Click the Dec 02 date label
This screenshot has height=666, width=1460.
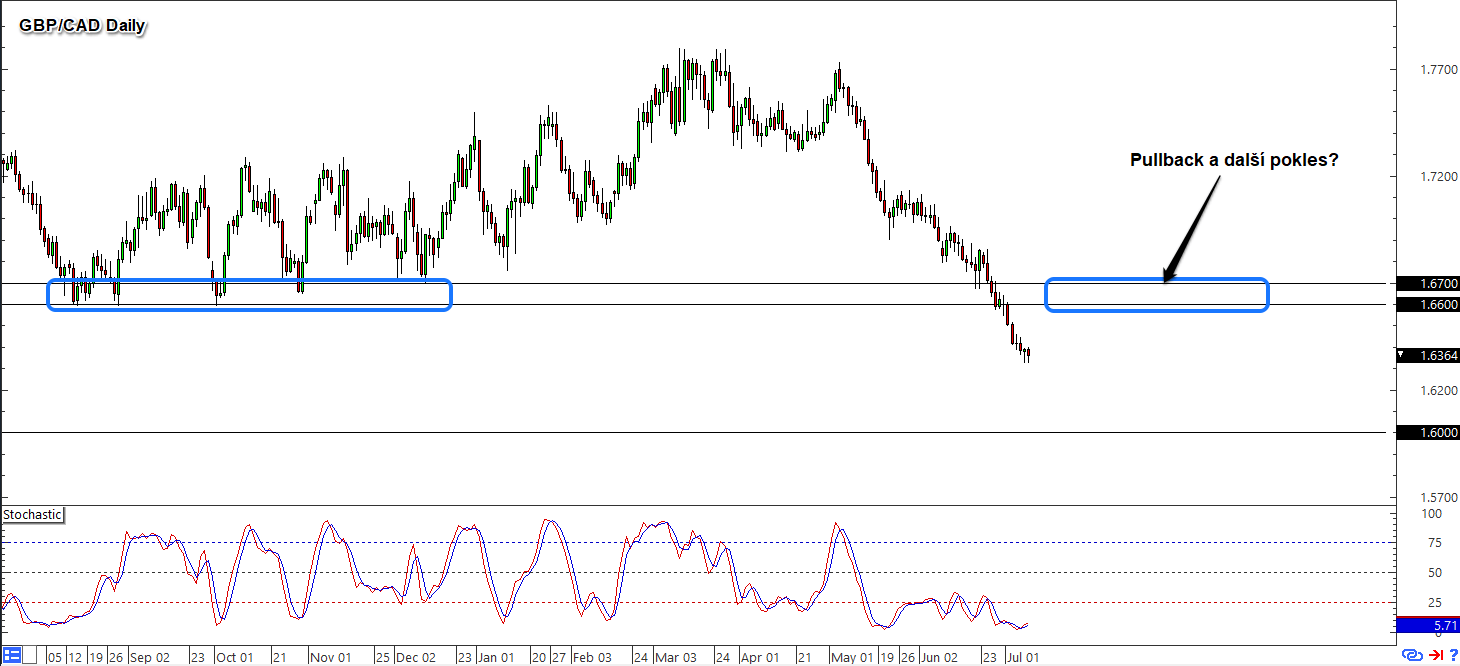[415, 658]
